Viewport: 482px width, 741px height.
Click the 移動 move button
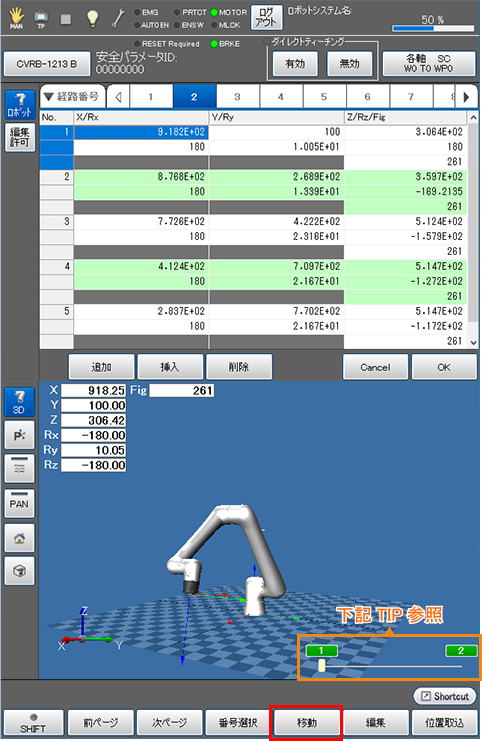(307, 723)
